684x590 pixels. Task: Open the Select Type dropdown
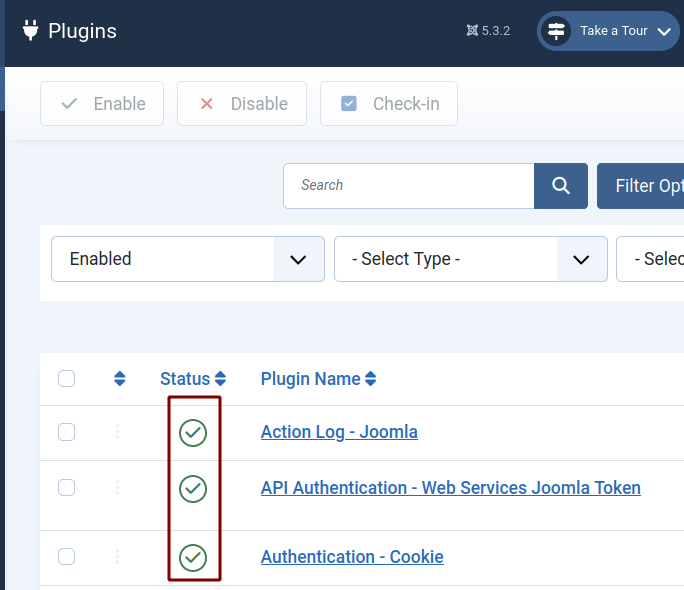click(x=471, y=259)
